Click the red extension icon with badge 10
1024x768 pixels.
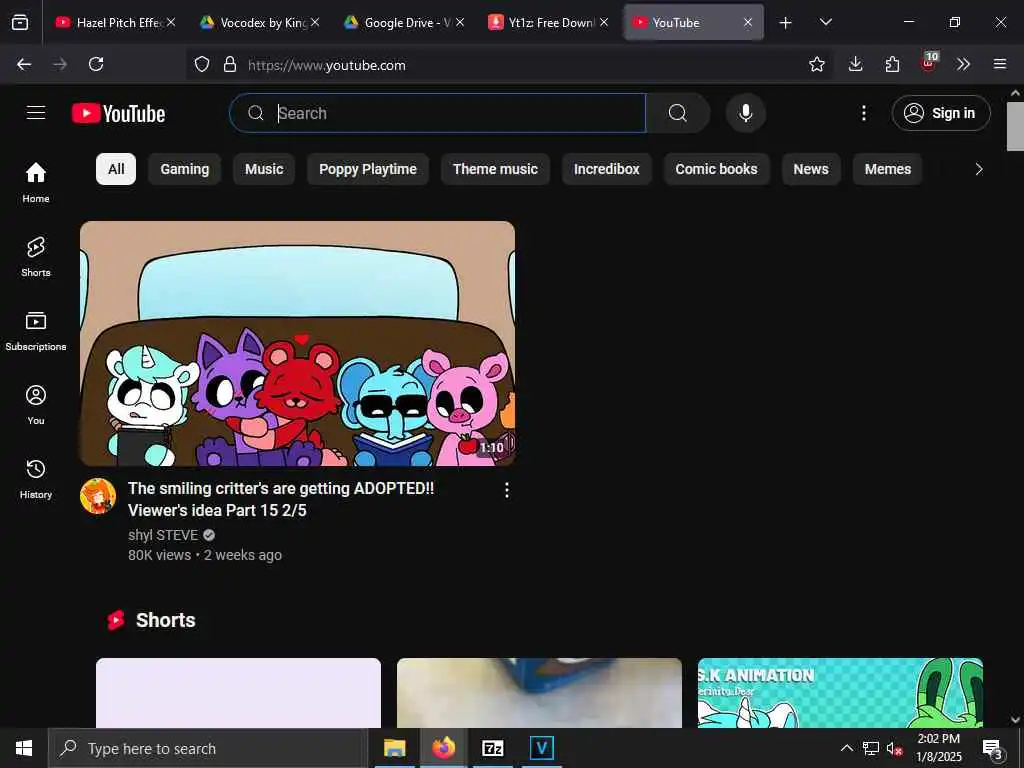[x=929, y=63]
